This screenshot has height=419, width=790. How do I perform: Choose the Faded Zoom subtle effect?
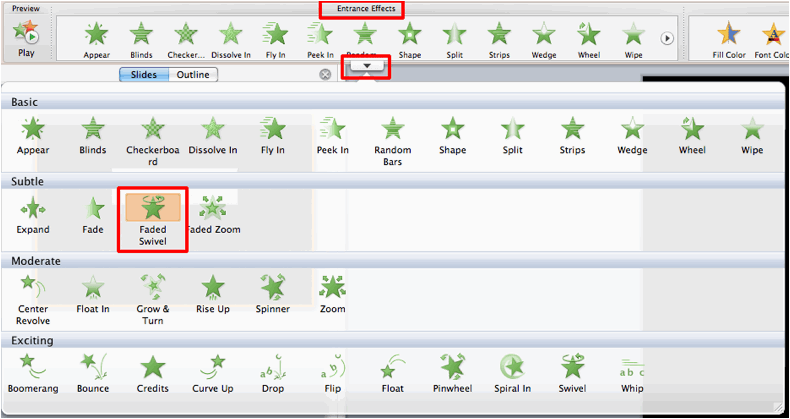212,213
